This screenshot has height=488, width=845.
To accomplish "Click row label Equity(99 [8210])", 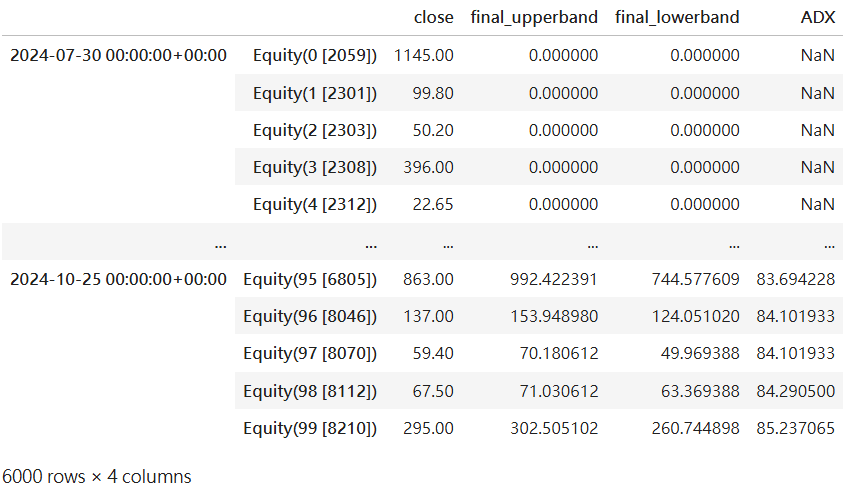I will click(x=310, y=428).
